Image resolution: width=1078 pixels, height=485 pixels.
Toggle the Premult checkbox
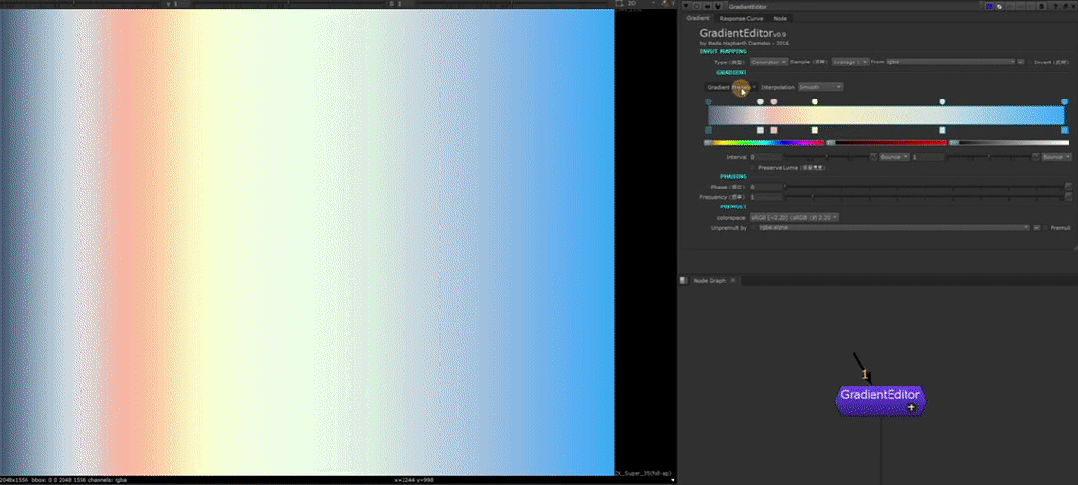1046,228
